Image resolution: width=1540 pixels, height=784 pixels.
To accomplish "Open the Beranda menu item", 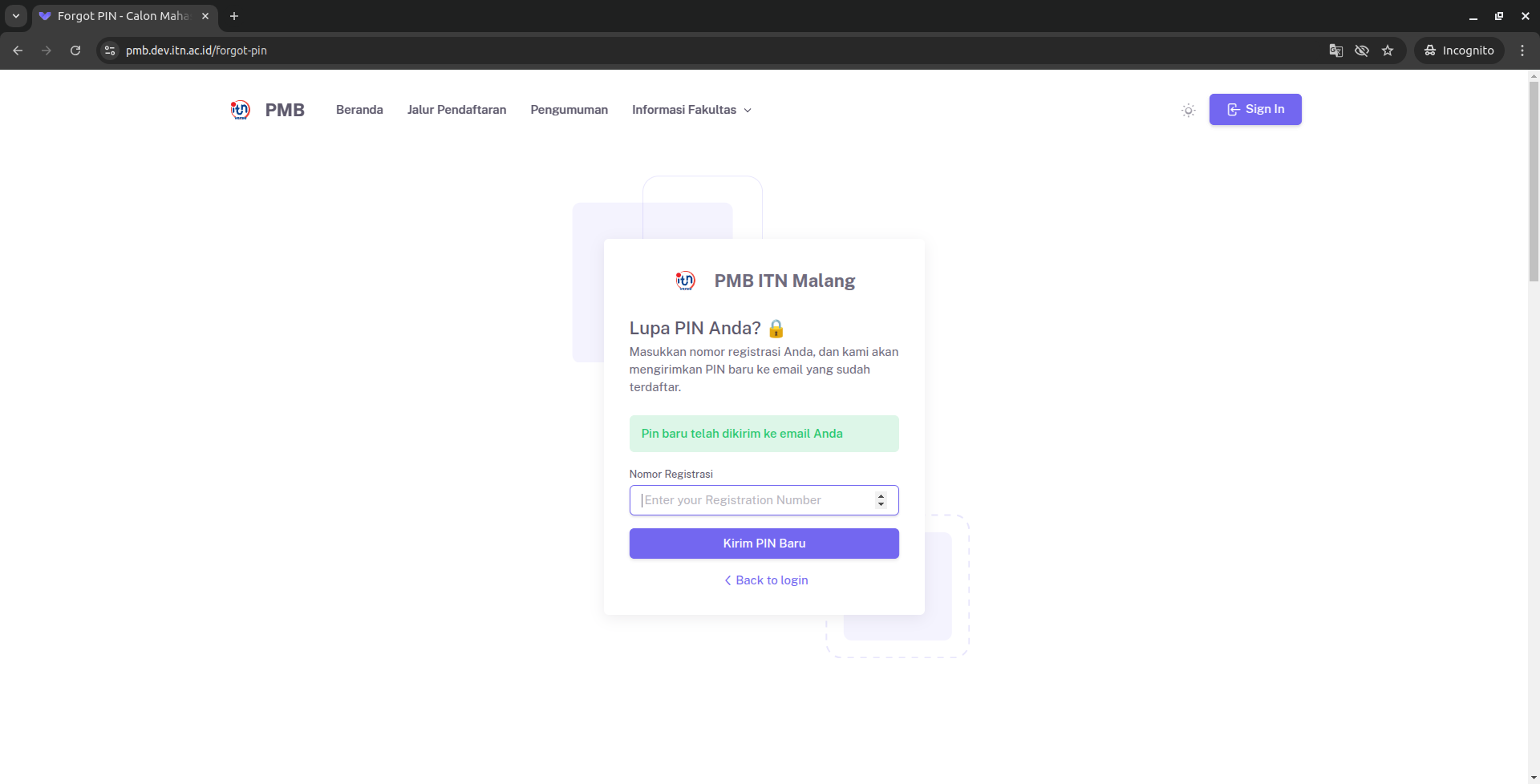I will [359, 110].
